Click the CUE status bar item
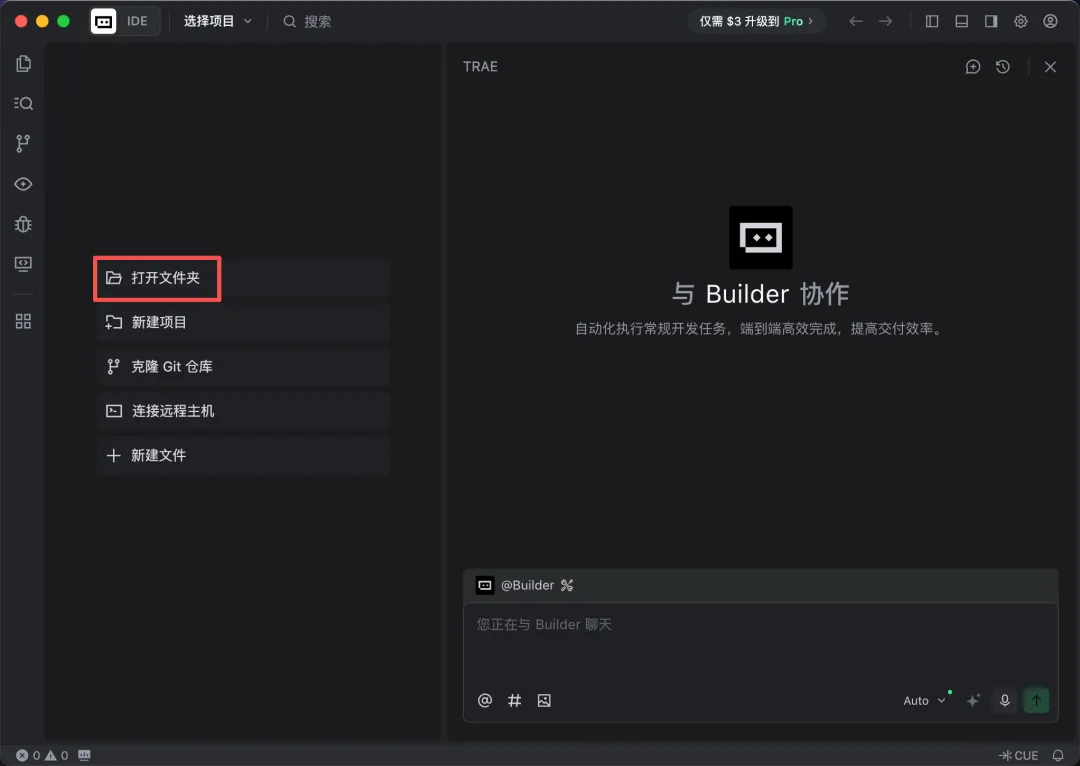 pos(1019,756)
